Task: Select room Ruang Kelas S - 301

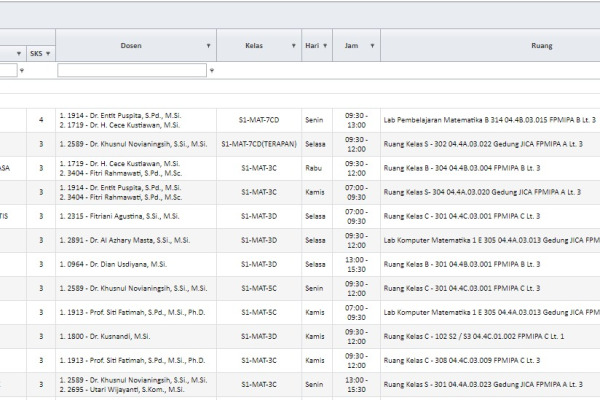Action: click(x=483, y=385)
